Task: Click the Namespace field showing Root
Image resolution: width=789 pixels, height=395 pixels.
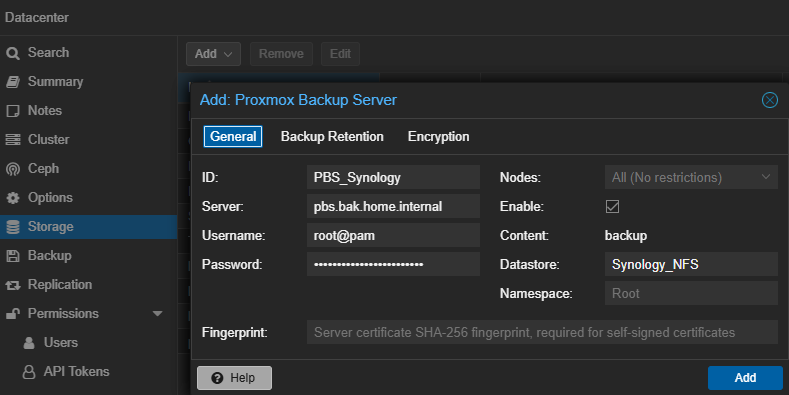Action: [x=691, y=293]
